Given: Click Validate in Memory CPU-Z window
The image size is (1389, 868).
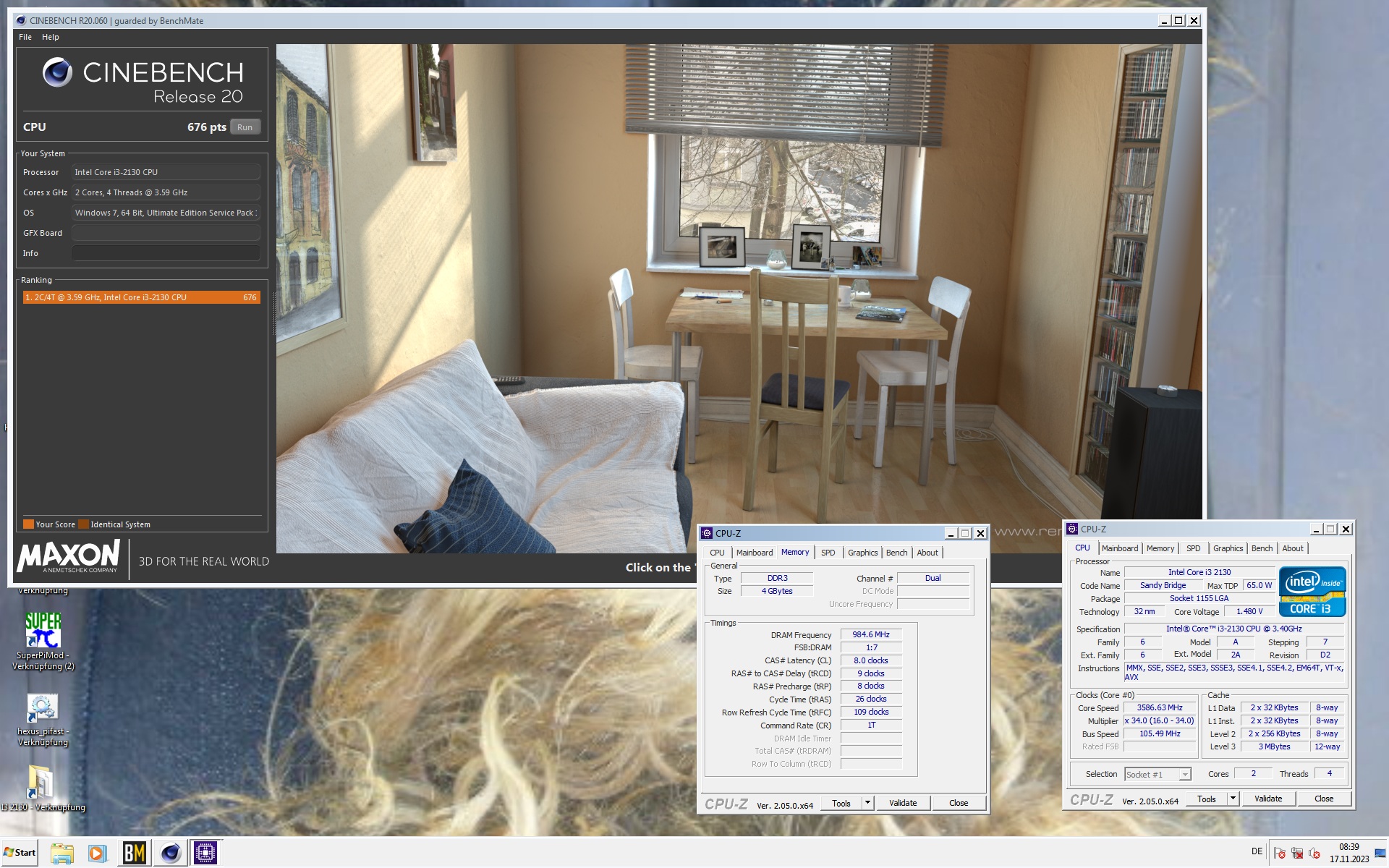Looking at the screenshot, I should pos(903,803).
